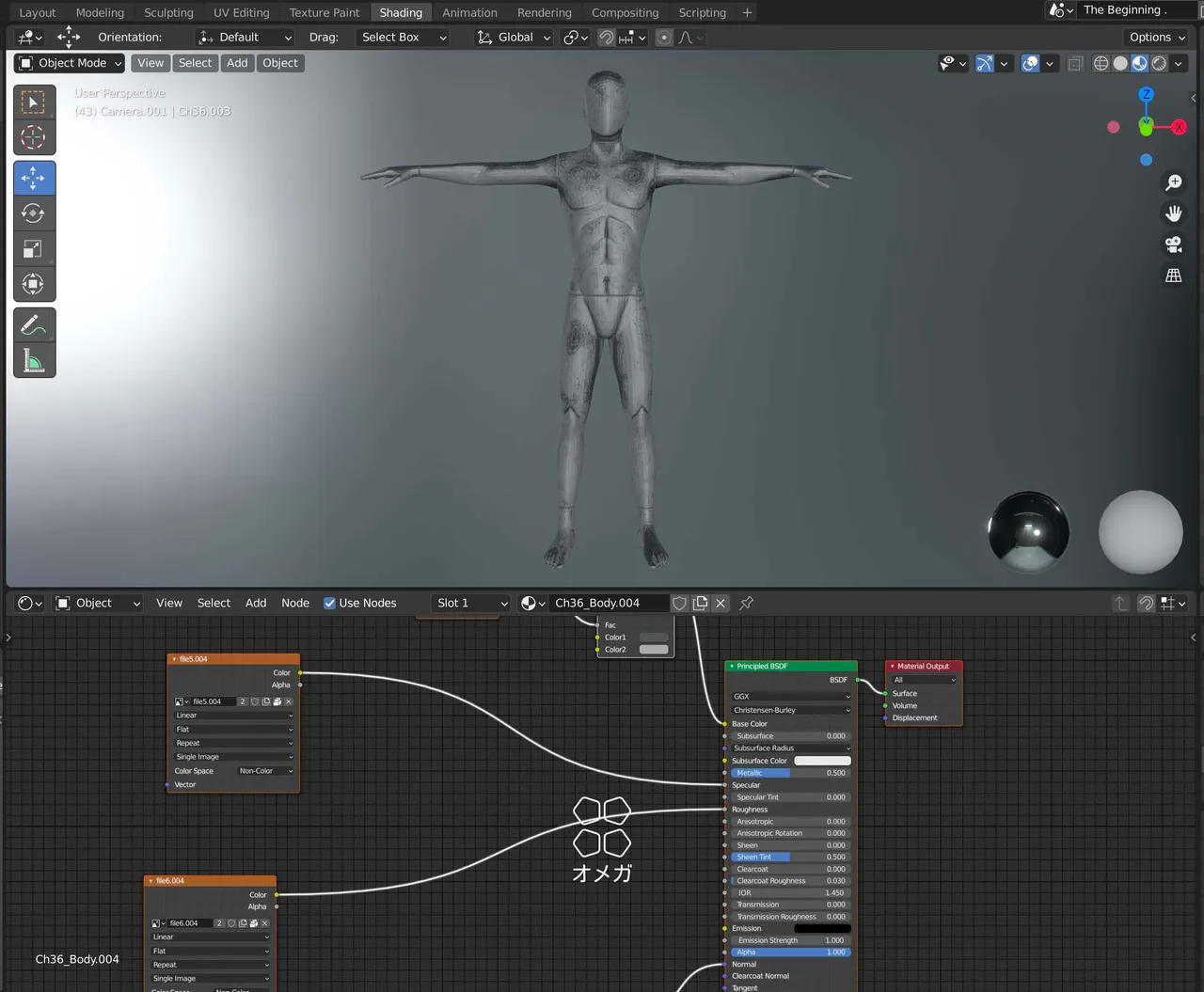This screenshot has width=1204, height=992.
Task: Switch perspective/orthographic grid icon
Action: 1174,276
